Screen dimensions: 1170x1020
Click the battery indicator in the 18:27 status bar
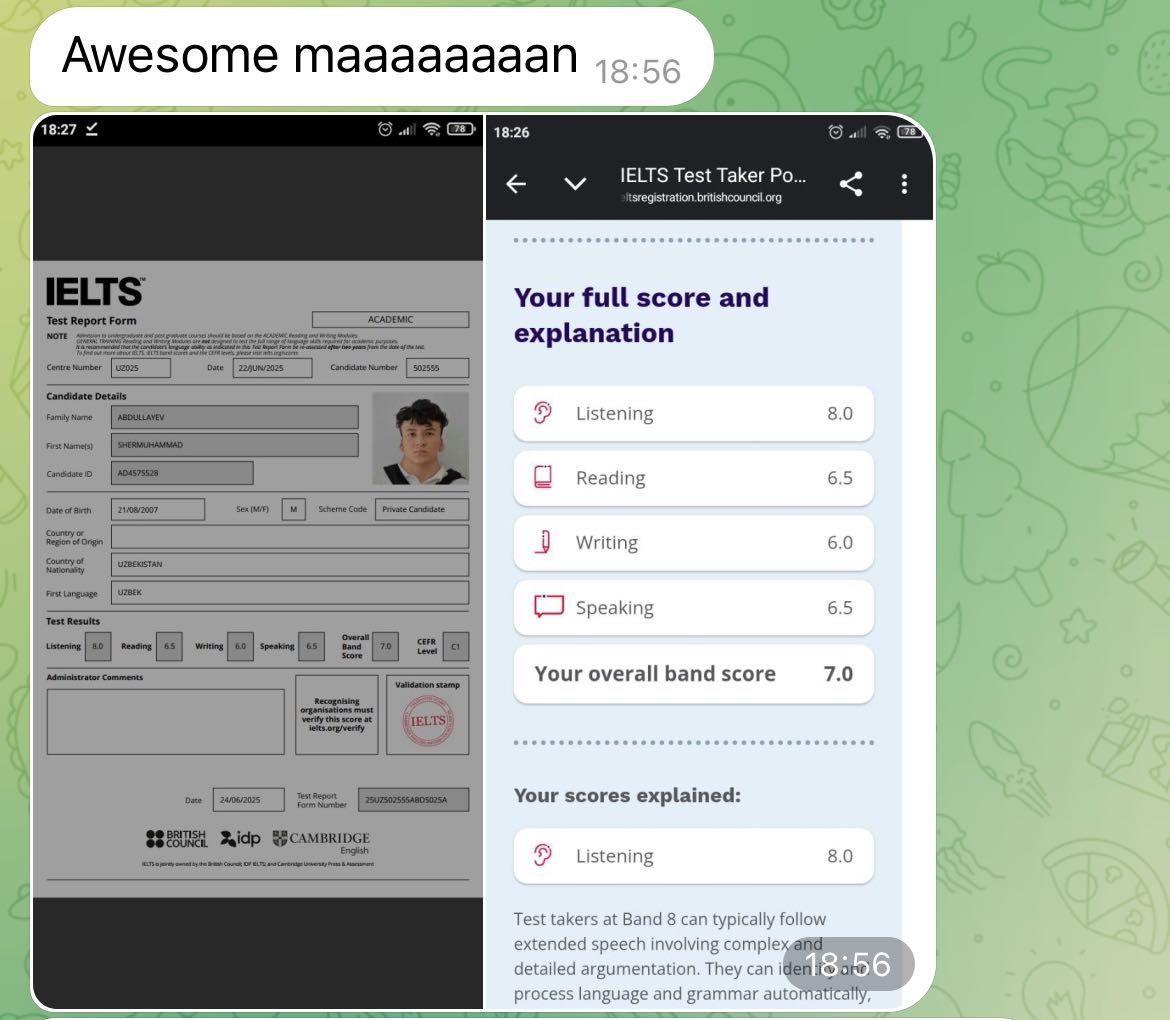pyautogui.click(x=460, y=129)
